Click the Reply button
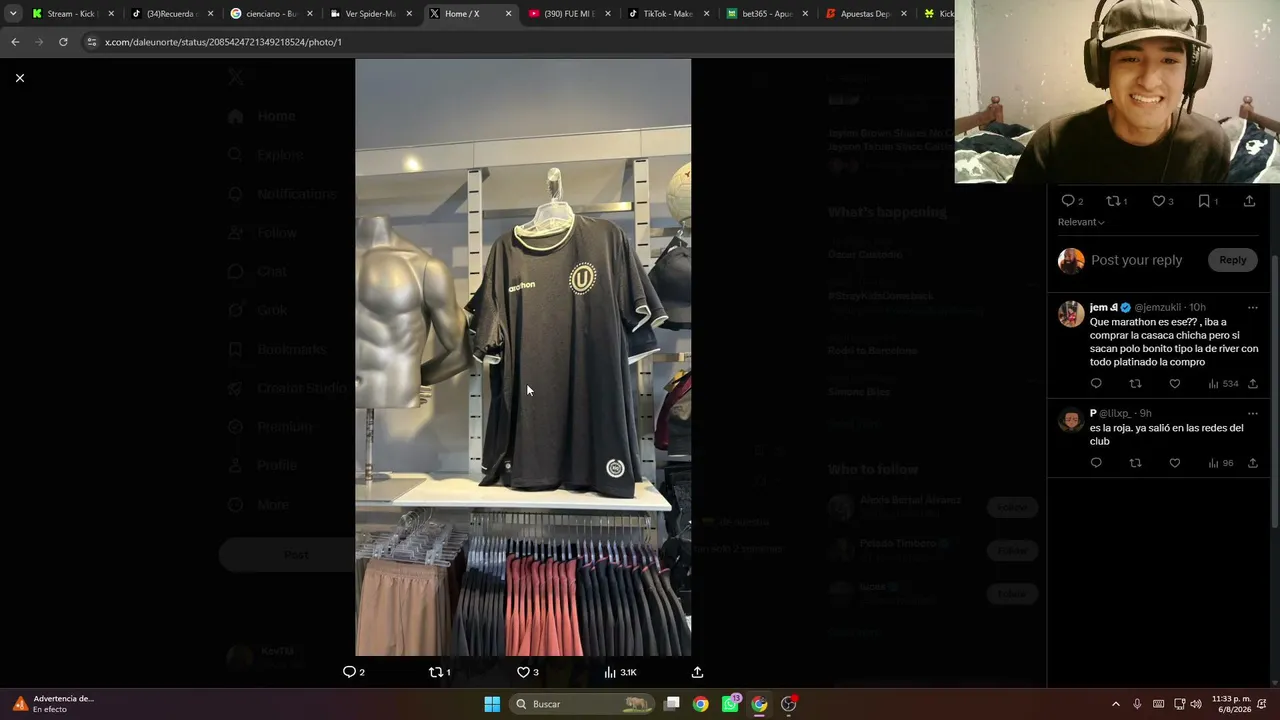 pos(1232,260)
